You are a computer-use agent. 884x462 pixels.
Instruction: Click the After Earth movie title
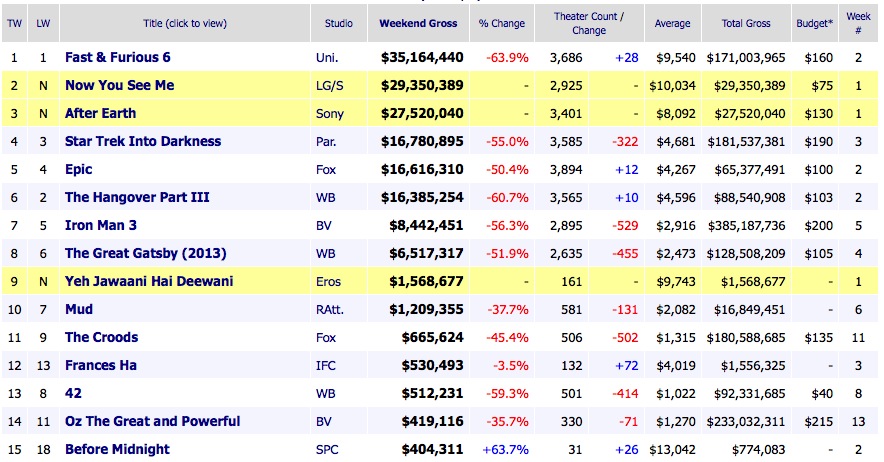(x=100, y=113)
